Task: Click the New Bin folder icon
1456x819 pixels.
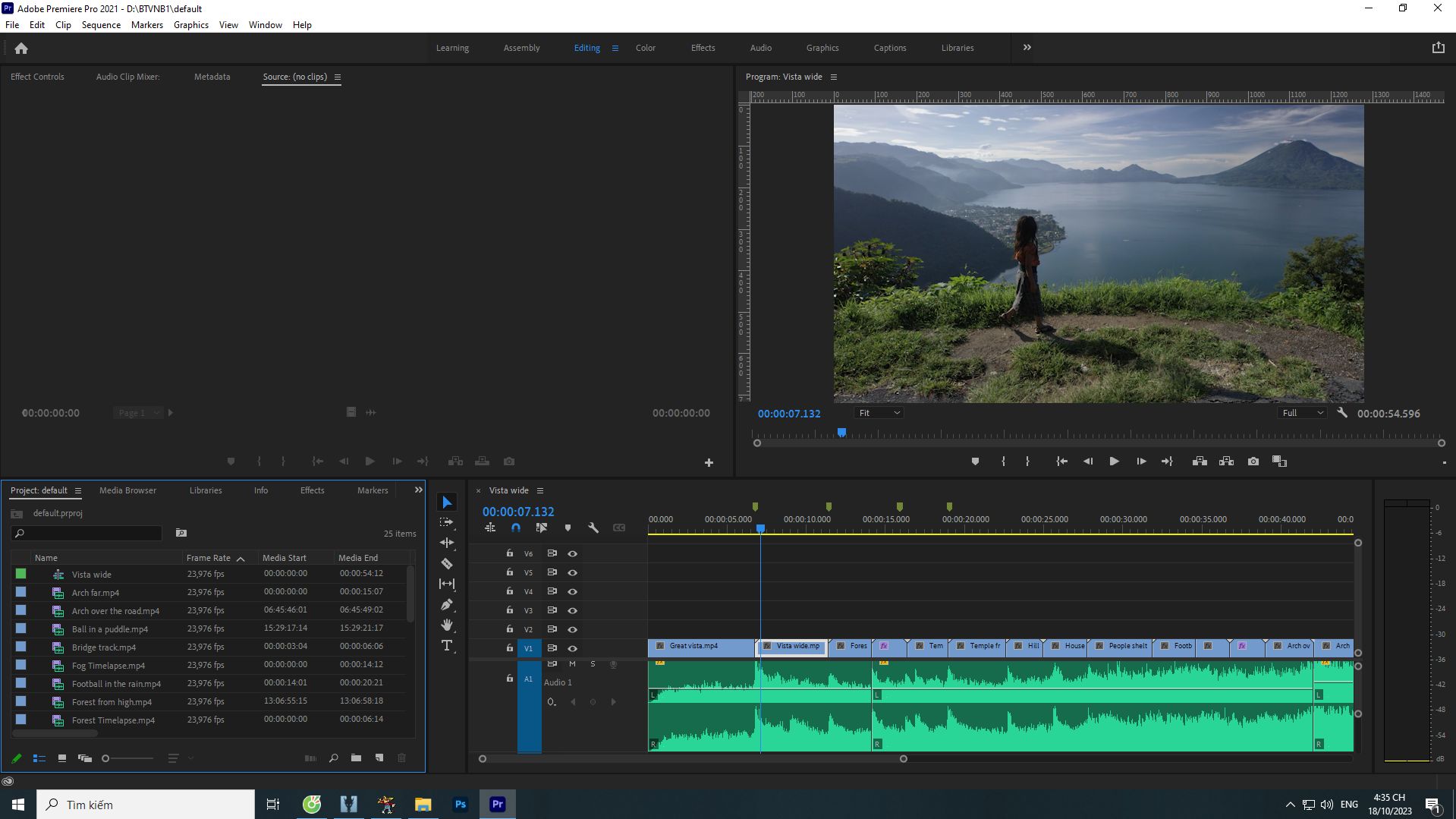Action: (x=356, y=758)
